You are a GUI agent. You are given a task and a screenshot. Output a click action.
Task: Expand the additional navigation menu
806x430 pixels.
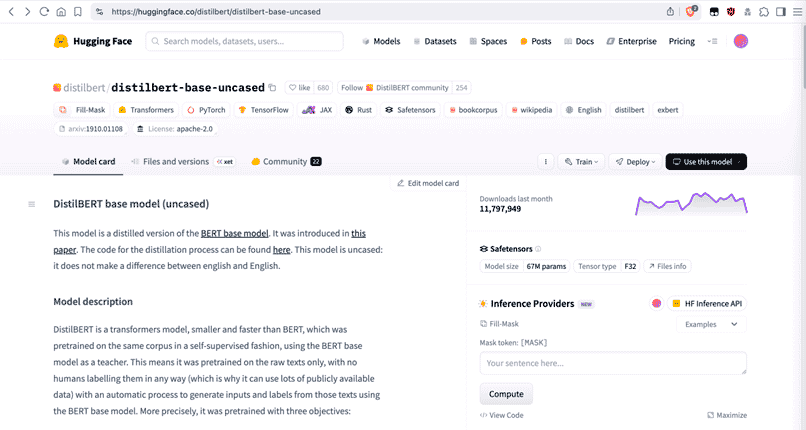[x=712, y=41]
